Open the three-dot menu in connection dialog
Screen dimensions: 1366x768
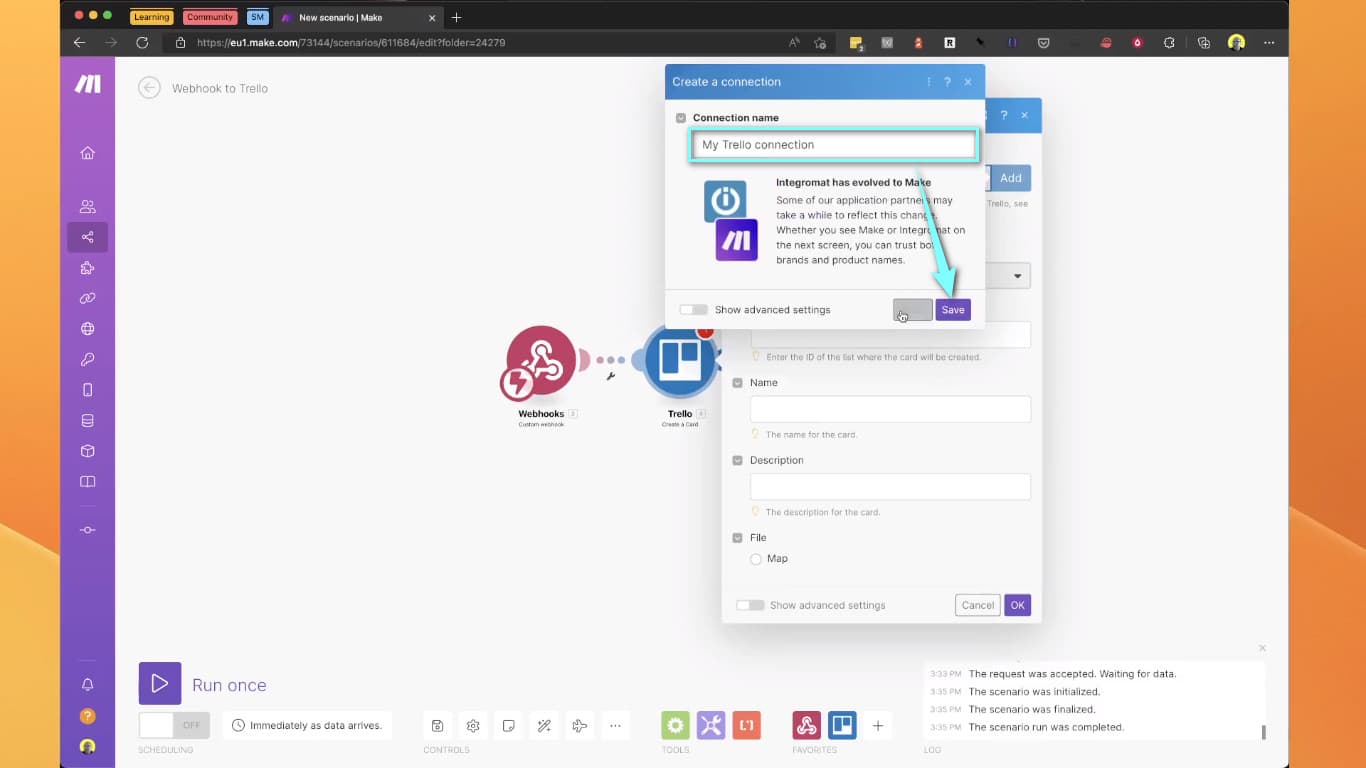(x=929, y=82)
